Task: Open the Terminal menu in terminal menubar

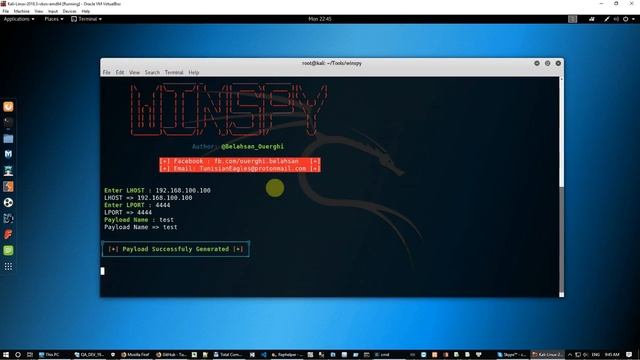Action: point(174,72)
